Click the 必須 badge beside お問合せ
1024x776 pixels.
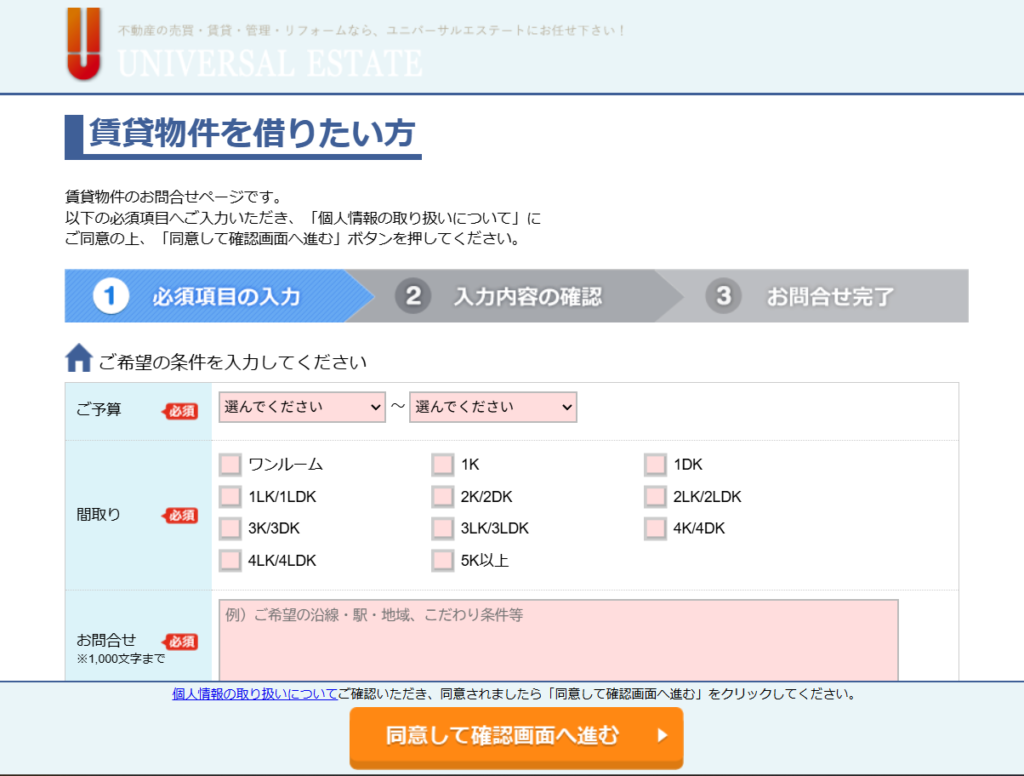tap(181, 642)
